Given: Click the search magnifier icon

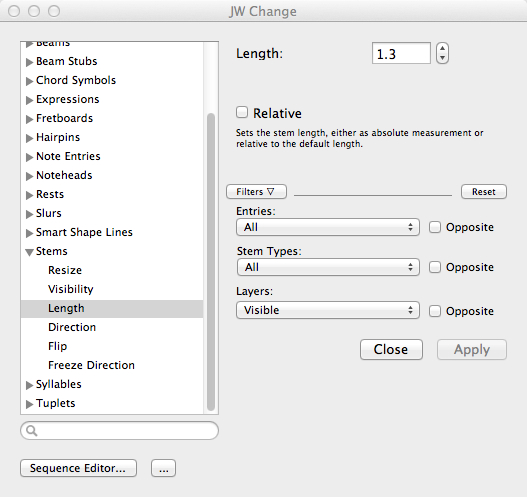Looking at the screenshot, I should (x=32, y=430).
